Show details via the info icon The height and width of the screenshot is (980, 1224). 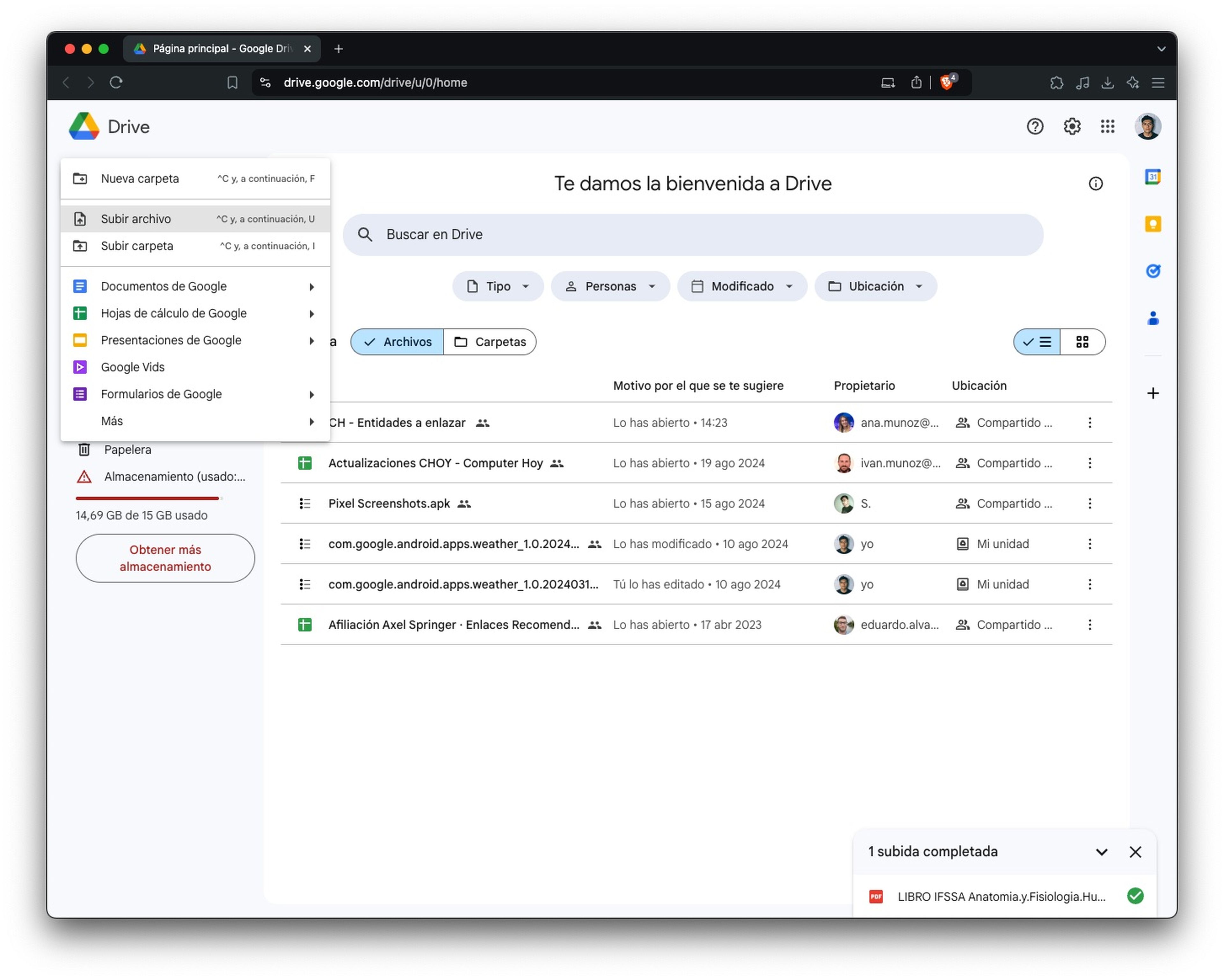tap(1095, 183)
